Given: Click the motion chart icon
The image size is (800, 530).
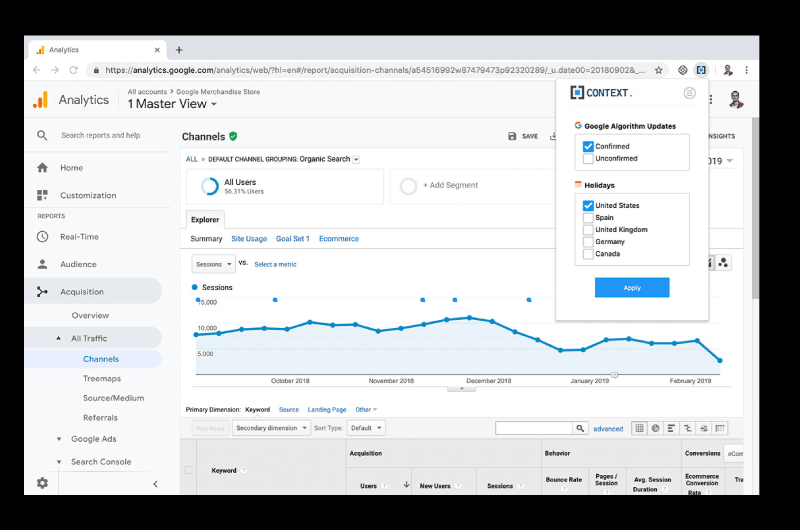Looking at the screenshot, I should pos(723,263).
